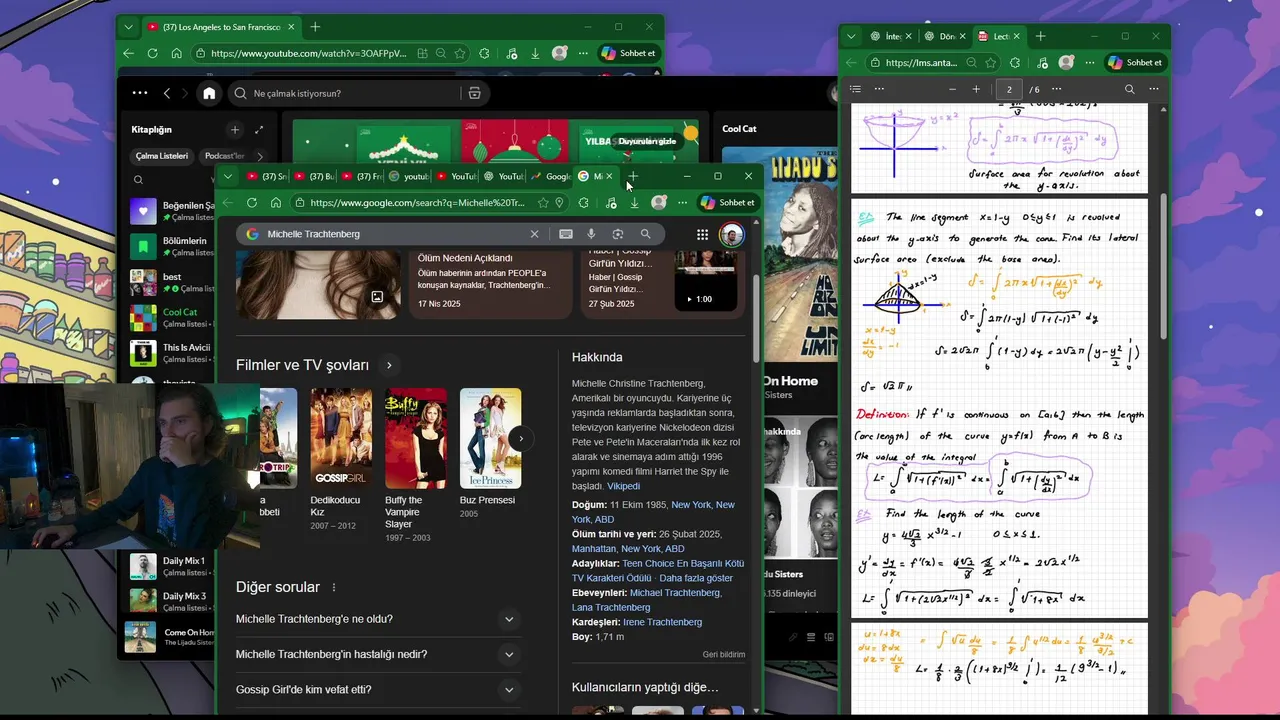
Task: Open media control in the PDF browser toolbar
Action: pos(1040,62)
